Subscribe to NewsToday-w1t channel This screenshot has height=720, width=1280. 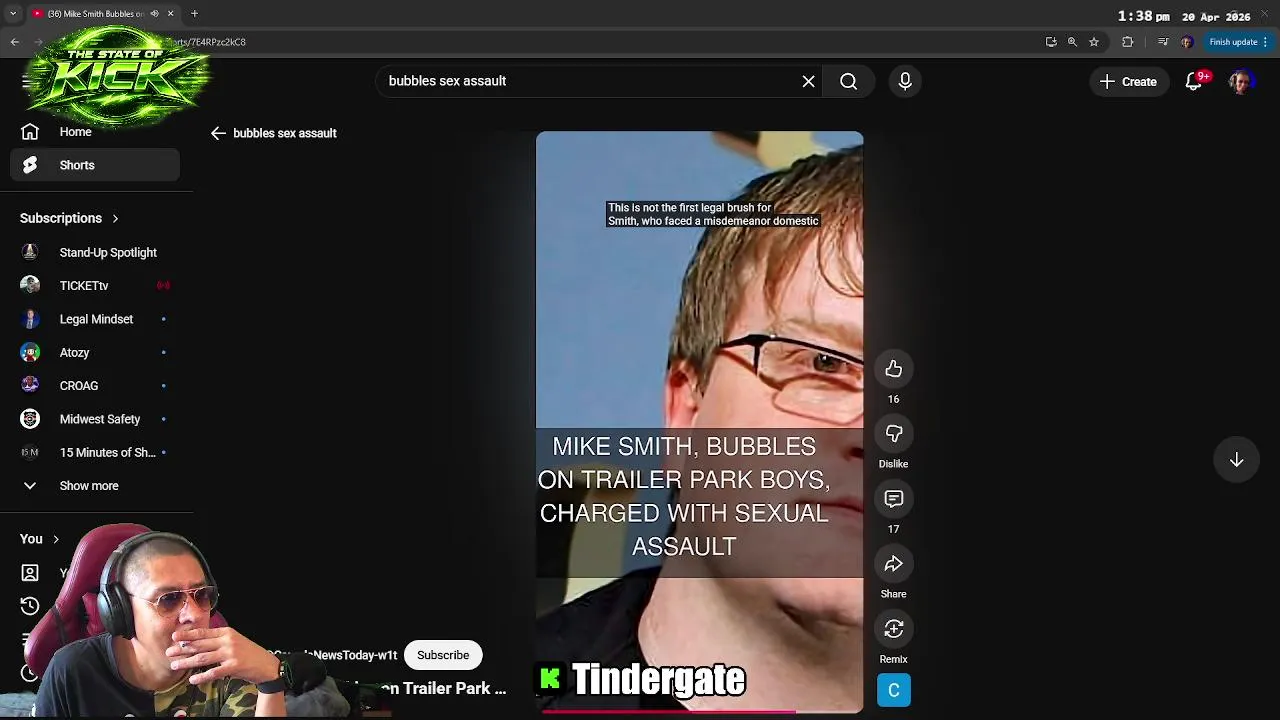click(443, 655)
